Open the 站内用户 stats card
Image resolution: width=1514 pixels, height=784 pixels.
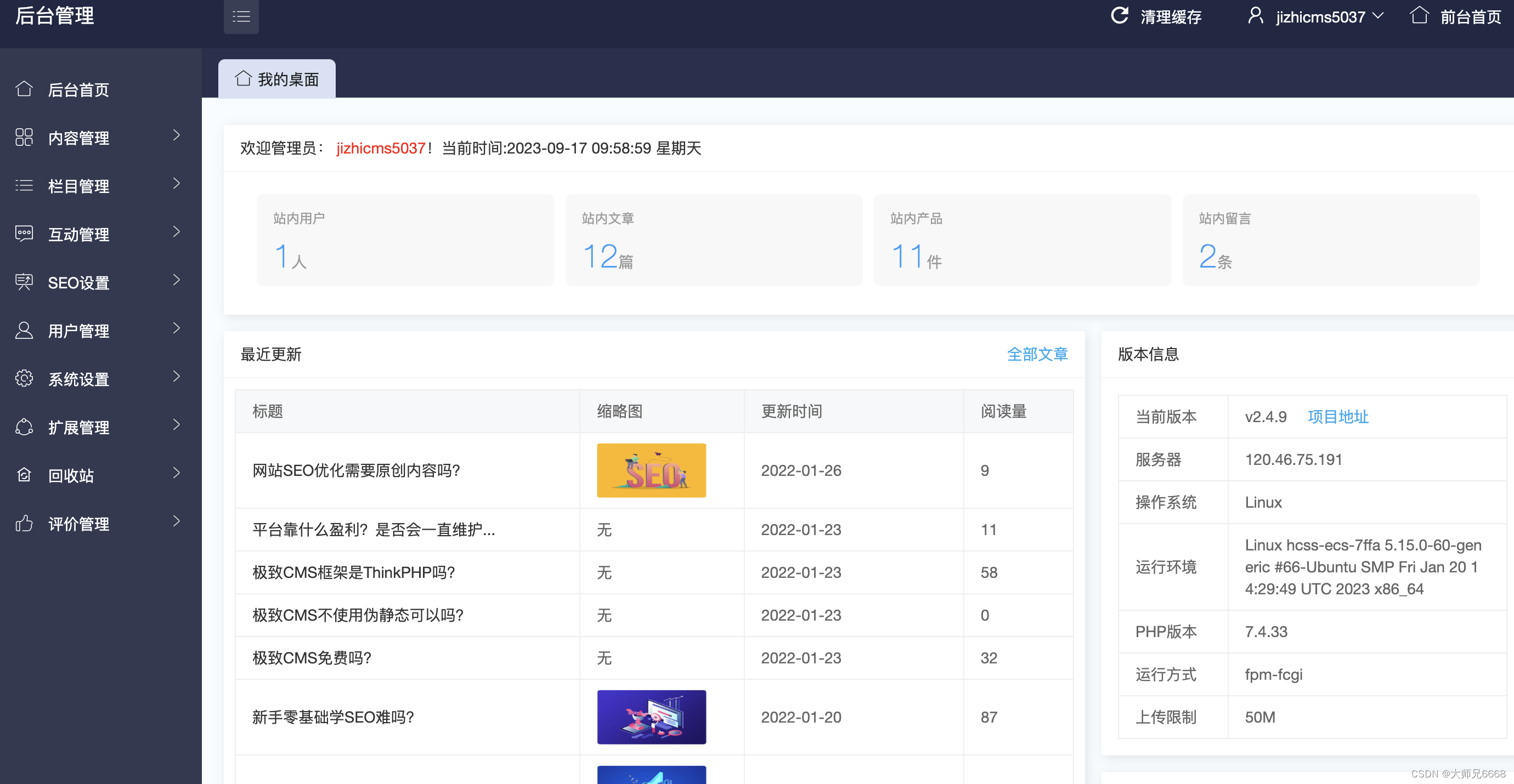pos(405,240)
